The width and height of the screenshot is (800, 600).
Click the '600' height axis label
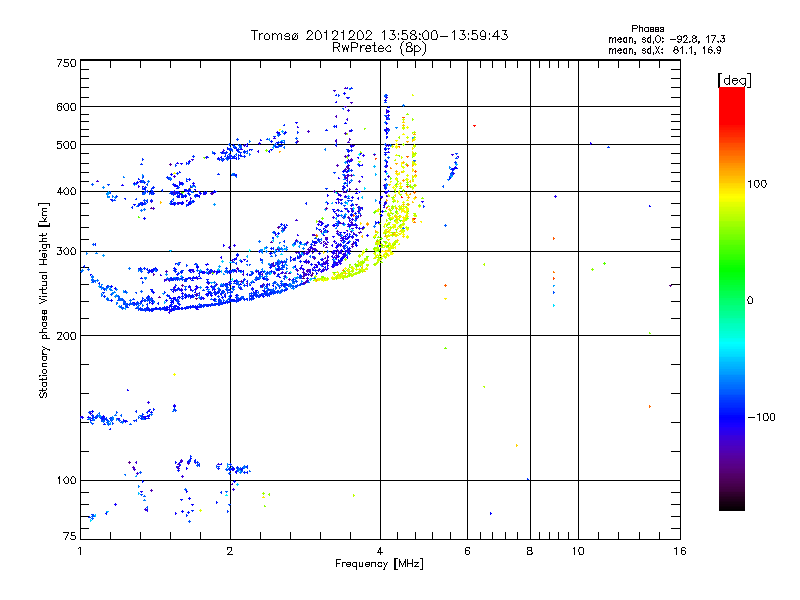pyautogui.click(x=66, y=107)
